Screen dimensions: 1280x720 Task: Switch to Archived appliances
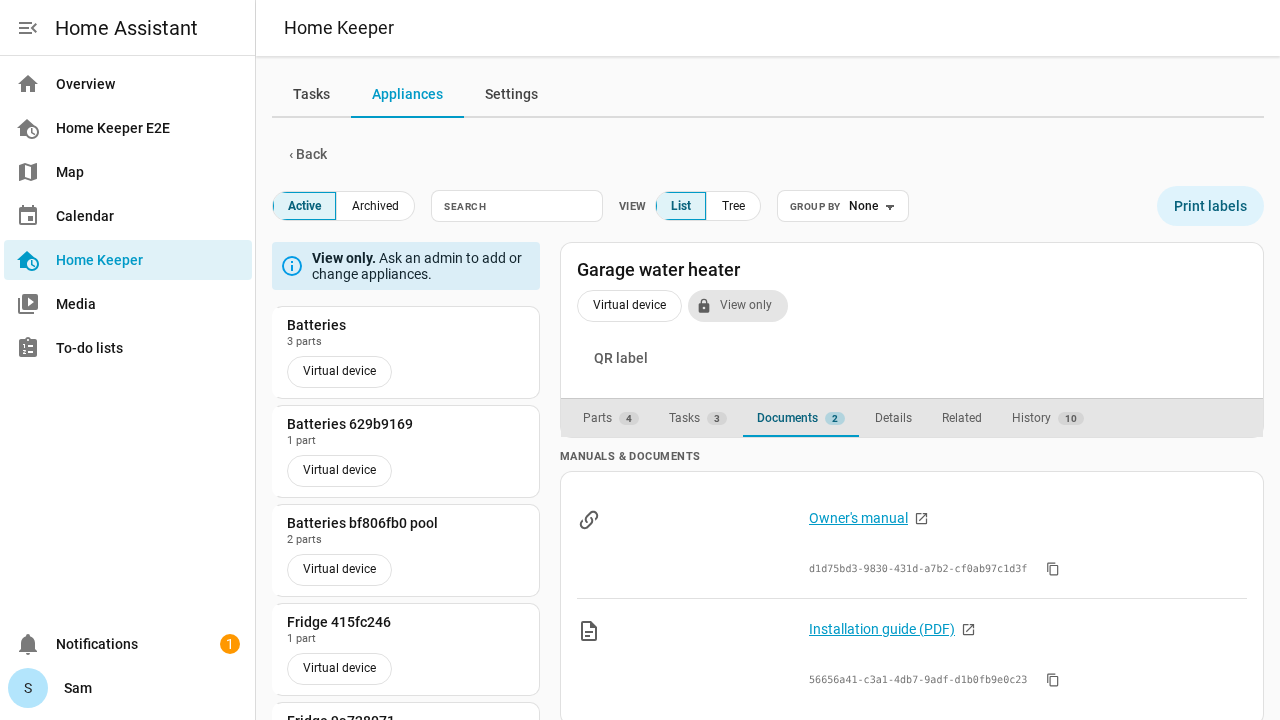pos(375,206)
